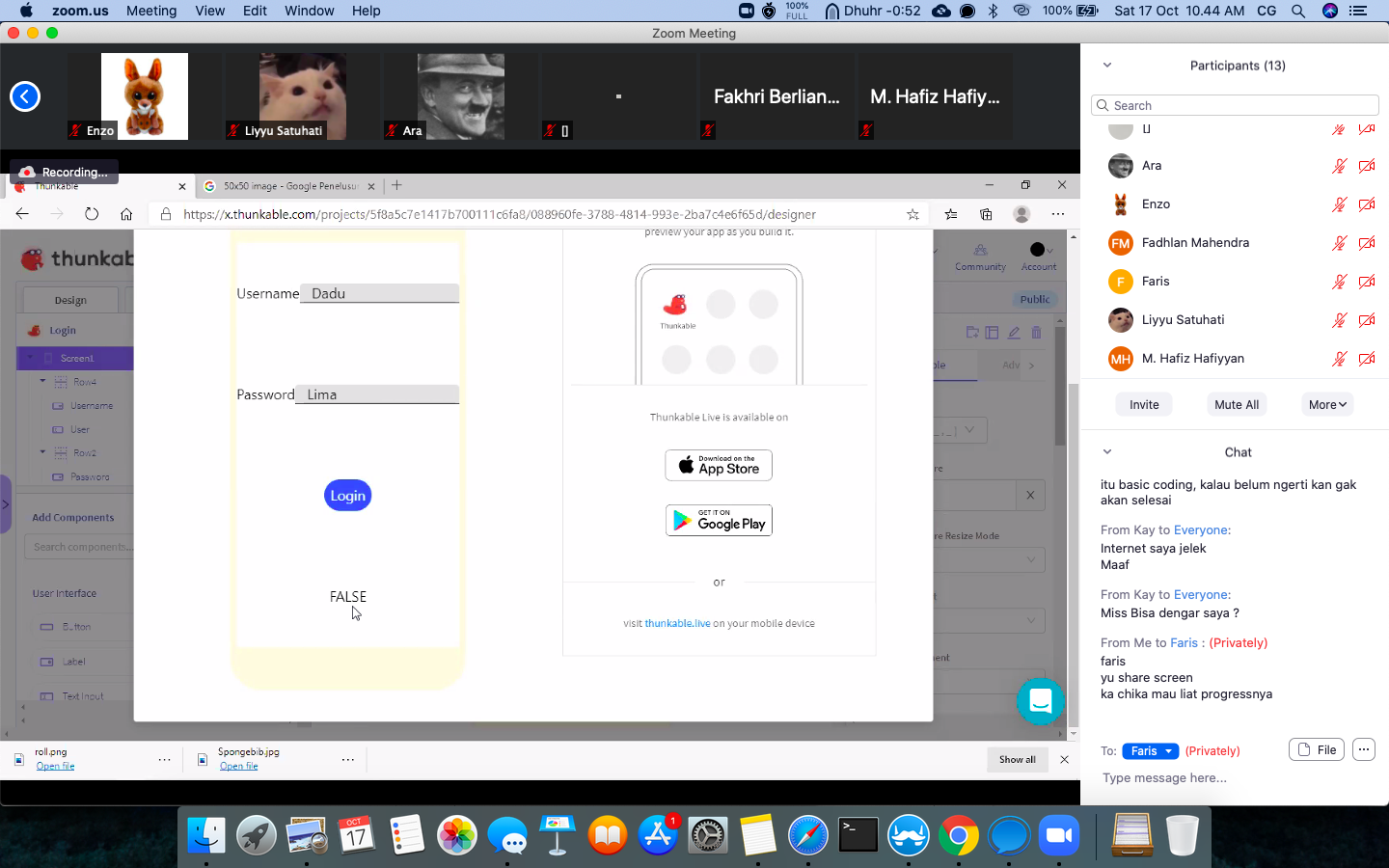Close the browser downloads bar
Viewport: 1389px width, 868px height.
click(1064, 759)
